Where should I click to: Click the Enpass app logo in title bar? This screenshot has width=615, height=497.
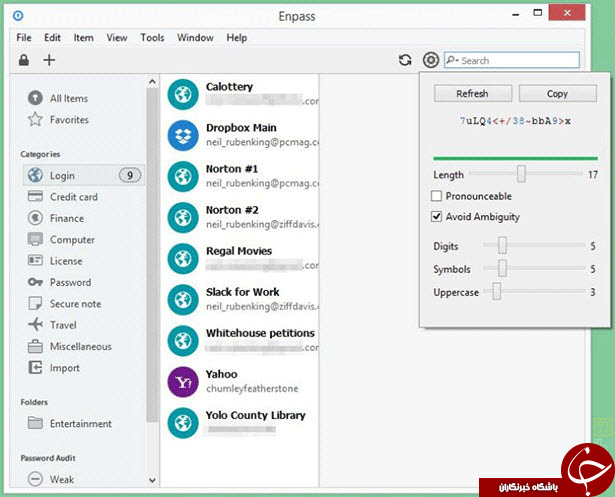coord(18,16)
